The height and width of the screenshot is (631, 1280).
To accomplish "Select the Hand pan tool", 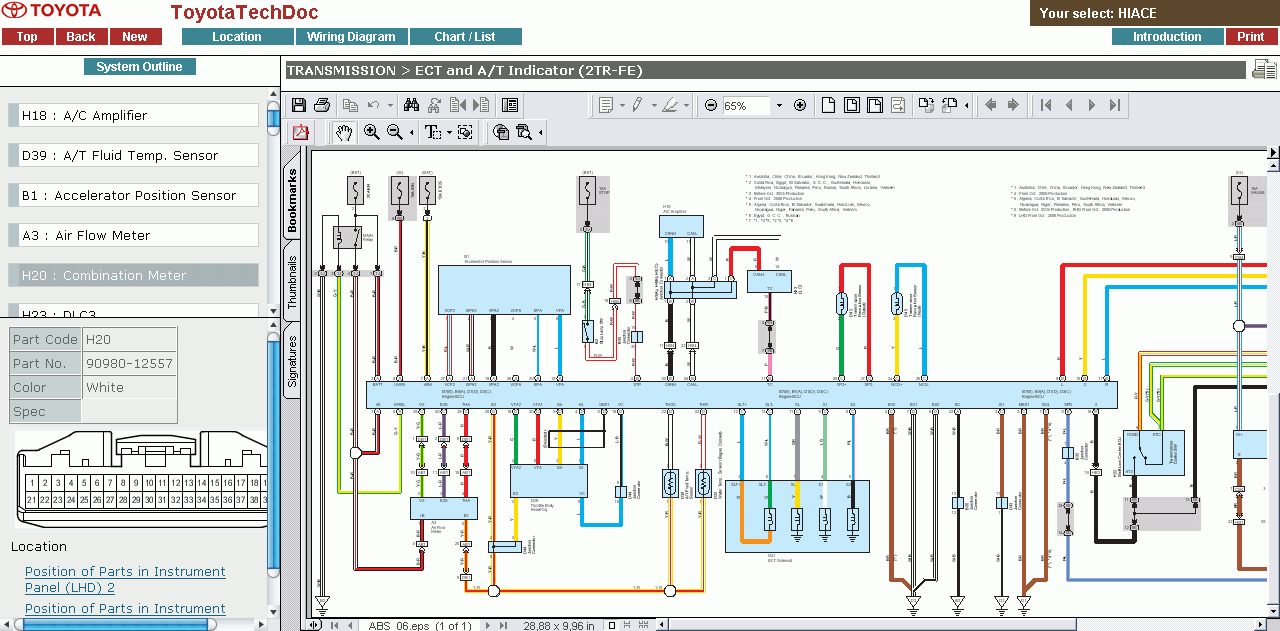I will tap(344, 132).
